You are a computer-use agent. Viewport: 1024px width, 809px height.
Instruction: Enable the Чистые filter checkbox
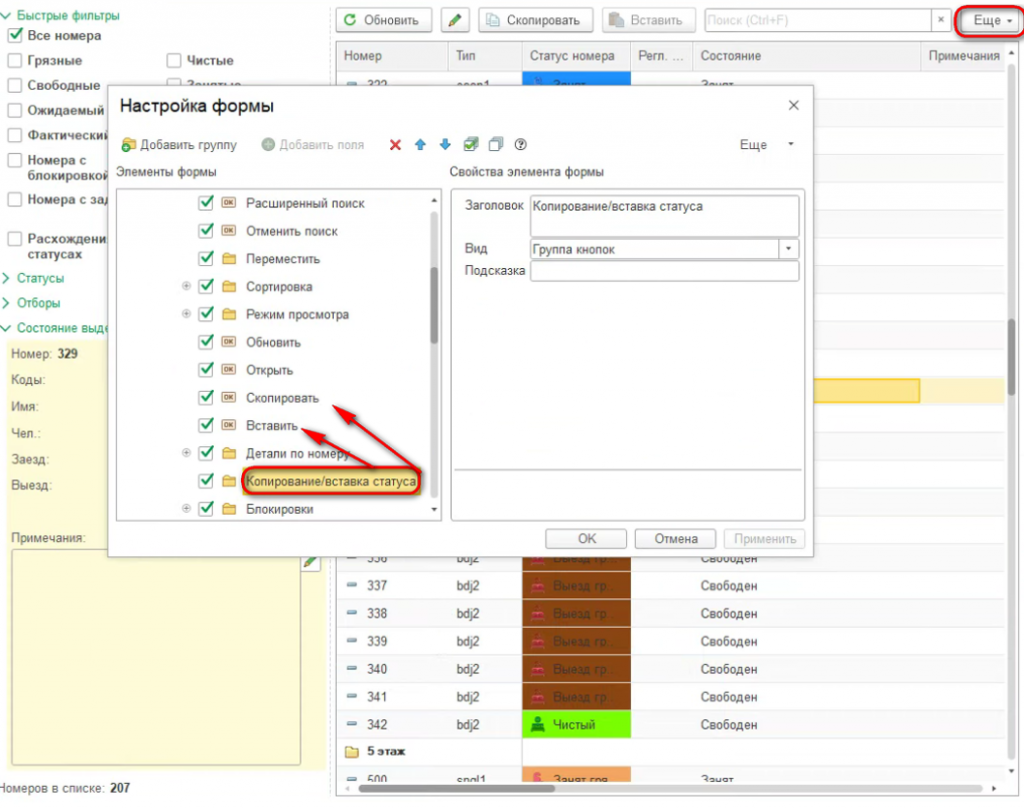tap(174, 61)
